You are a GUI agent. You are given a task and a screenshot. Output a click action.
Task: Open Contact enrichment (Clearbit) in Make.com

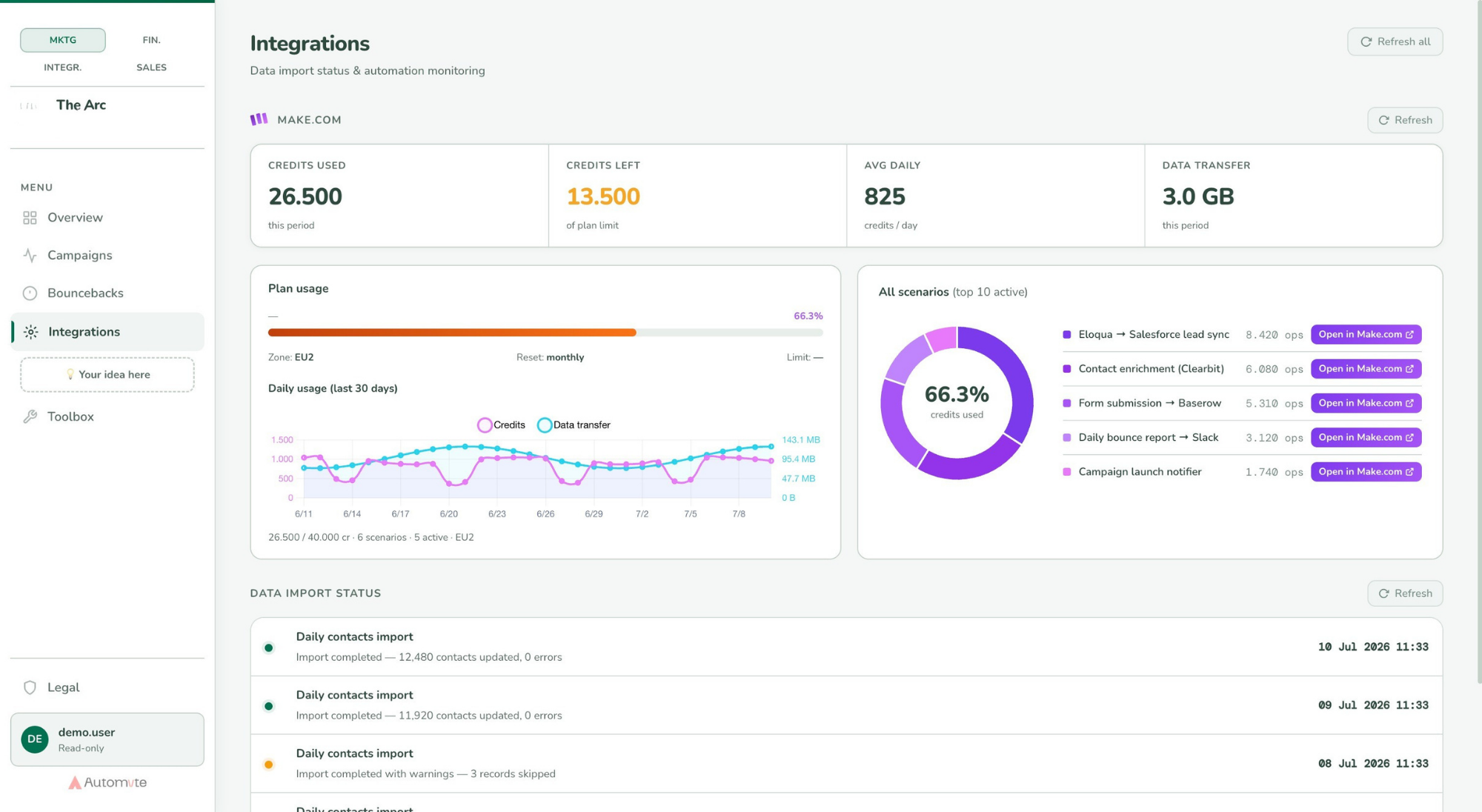(x=1366, y=369)
